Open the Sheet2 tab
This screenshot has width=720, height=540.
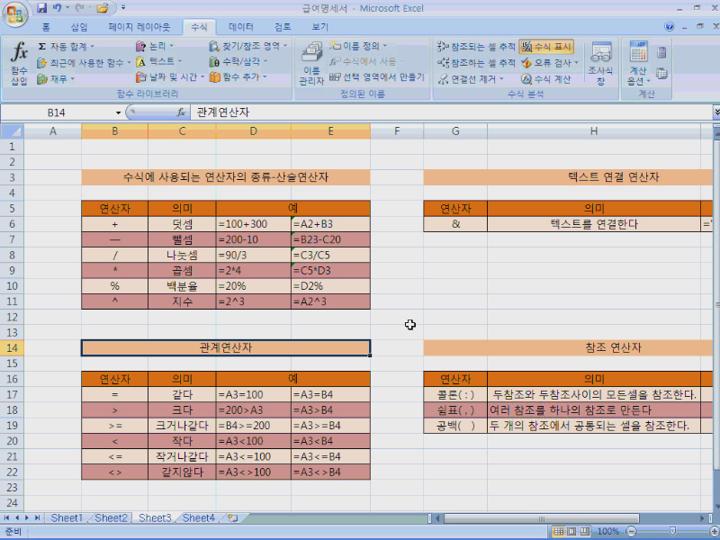click(111, 518)
